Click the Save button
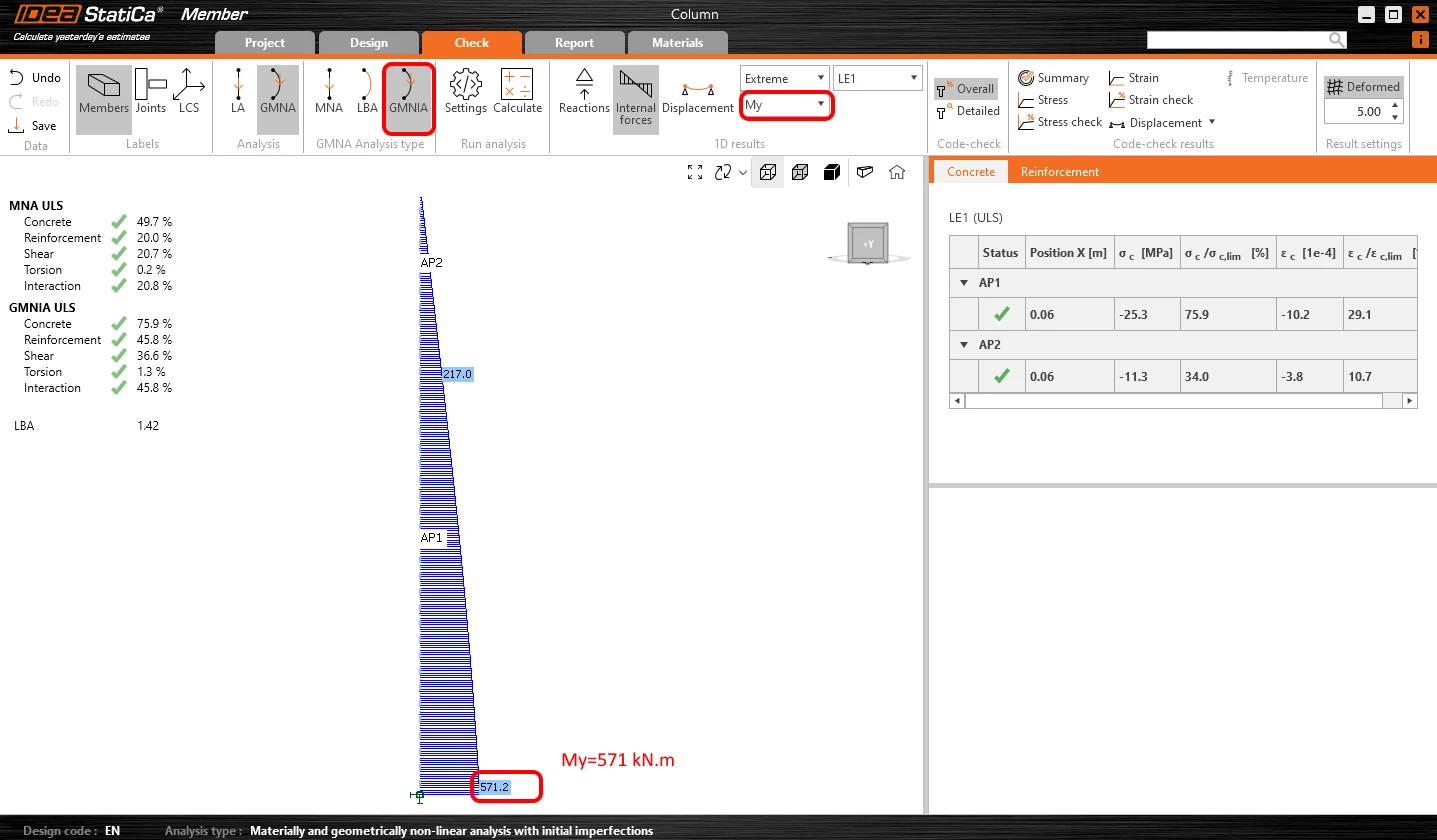The width and height of the screenshot is (1437, 840). click(x=33, y=126)
